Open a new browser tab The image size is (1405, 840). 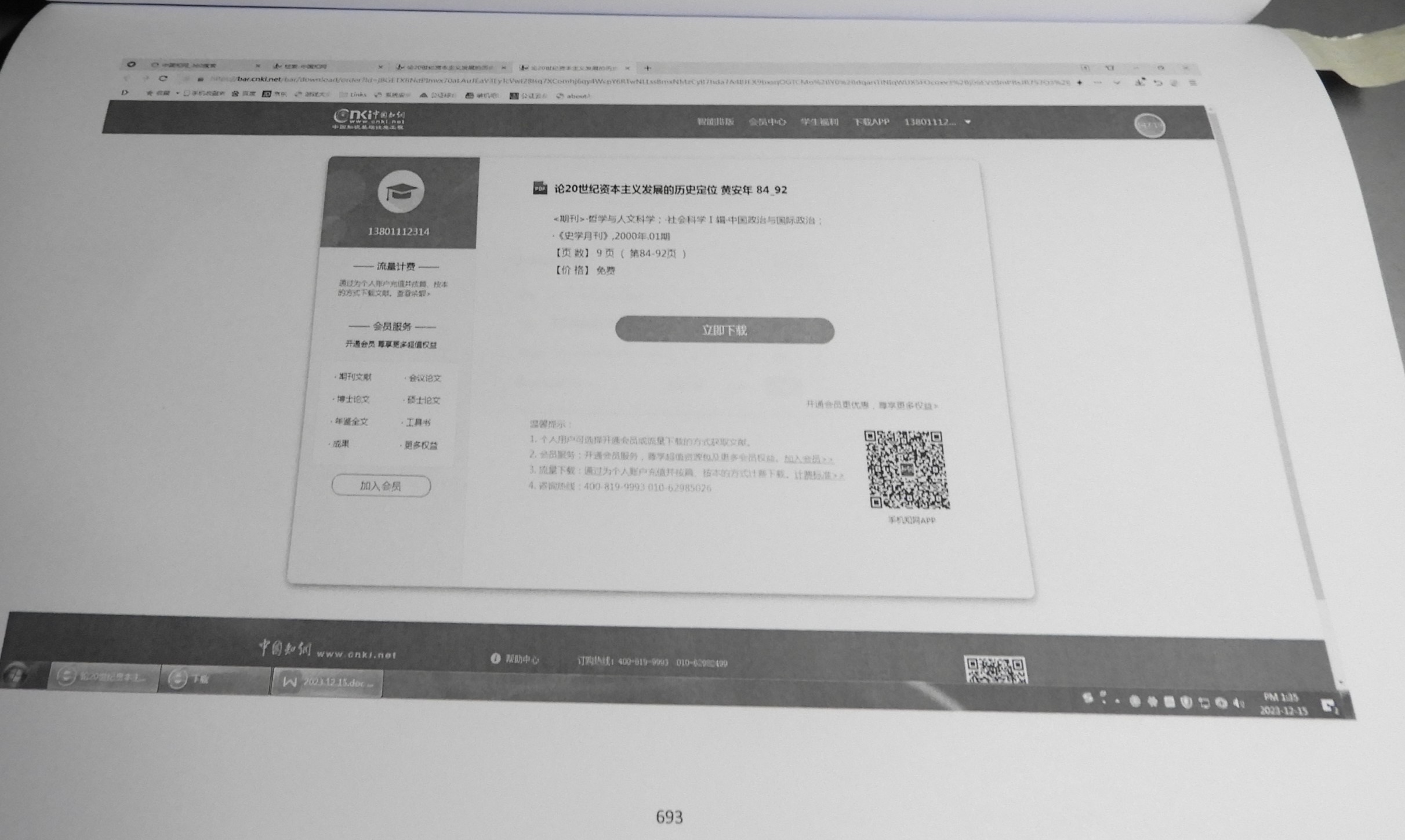[648, 68]
